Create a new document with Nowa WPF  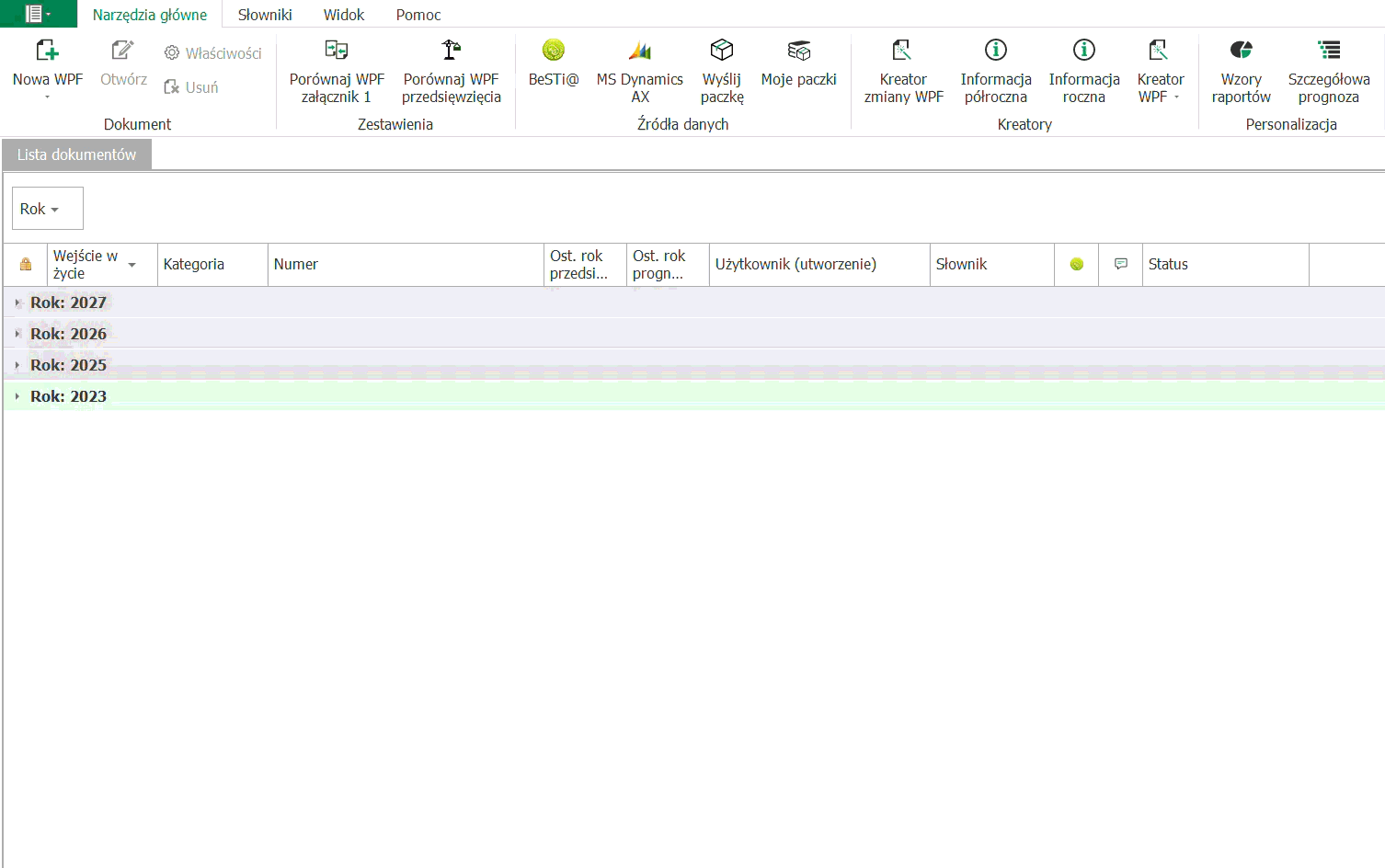point(48,68)
